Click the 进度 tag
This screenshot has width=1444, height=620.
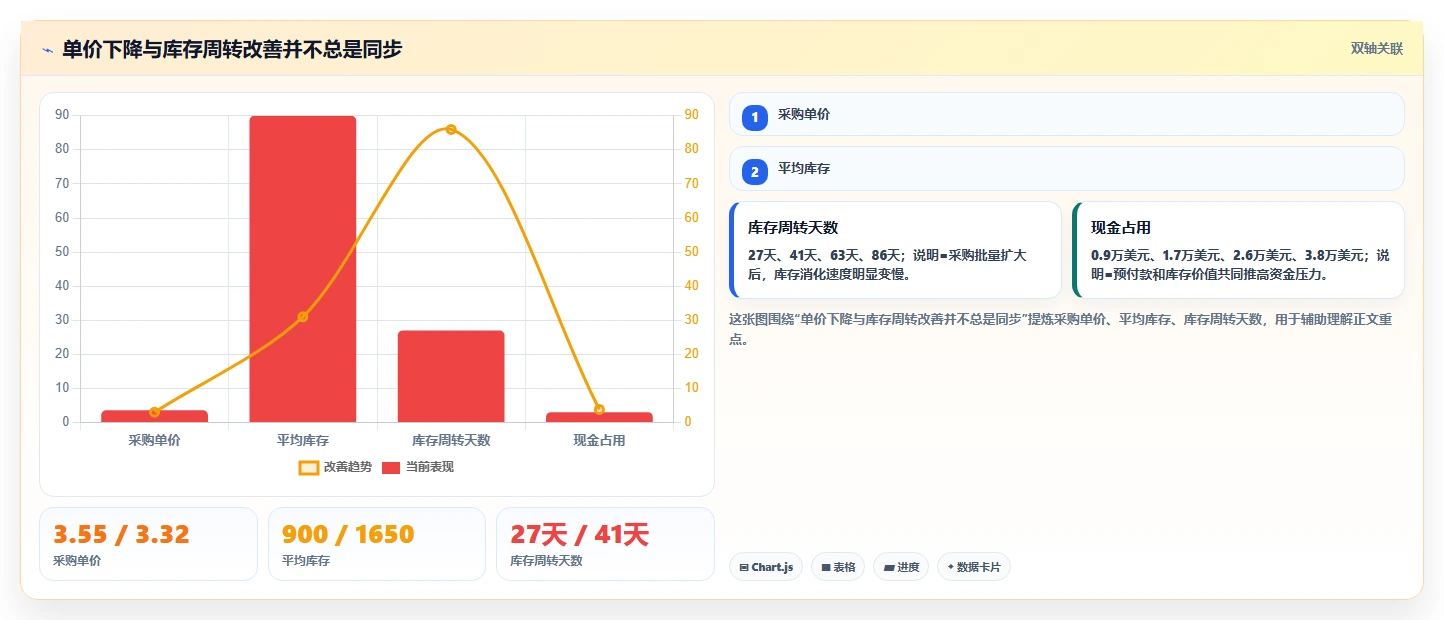point(901,567)
